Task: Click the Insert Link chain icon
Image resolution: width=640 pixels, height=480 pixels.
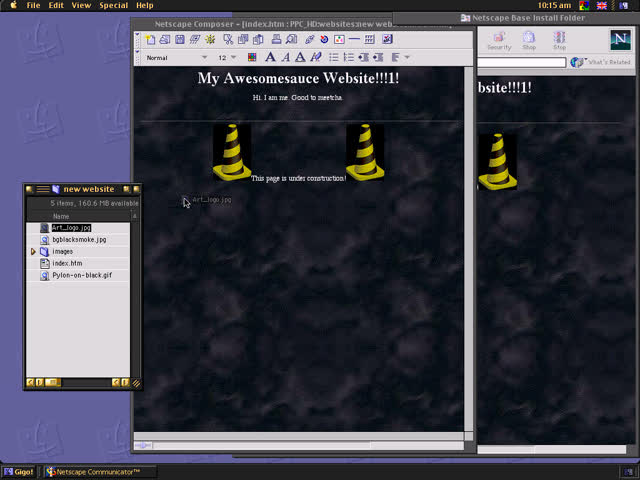Action: (310, 39)
